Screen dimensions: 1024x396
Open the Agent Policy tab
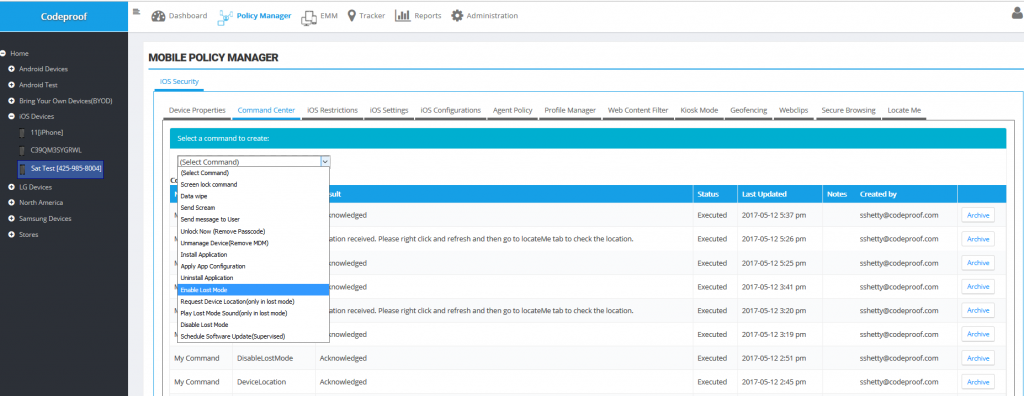coord(513,110)
